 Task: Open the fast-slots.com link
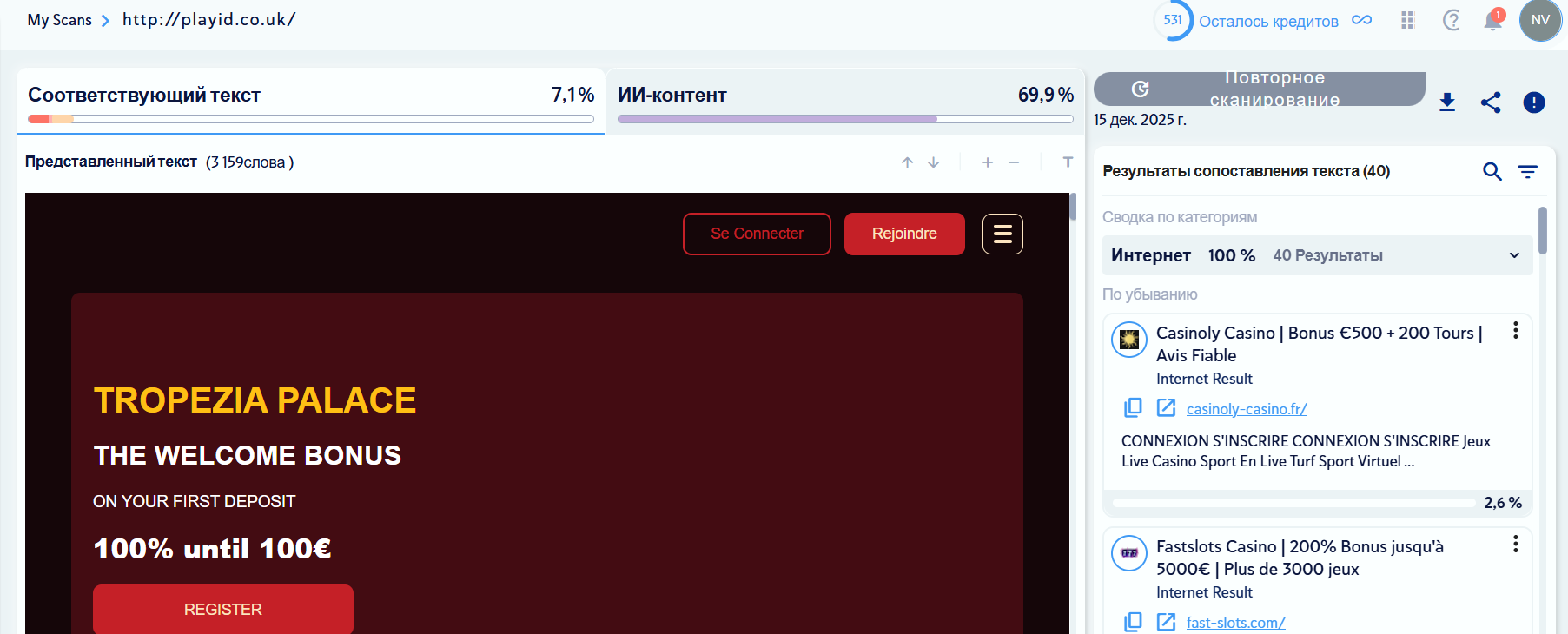(x=1236, y=623)
